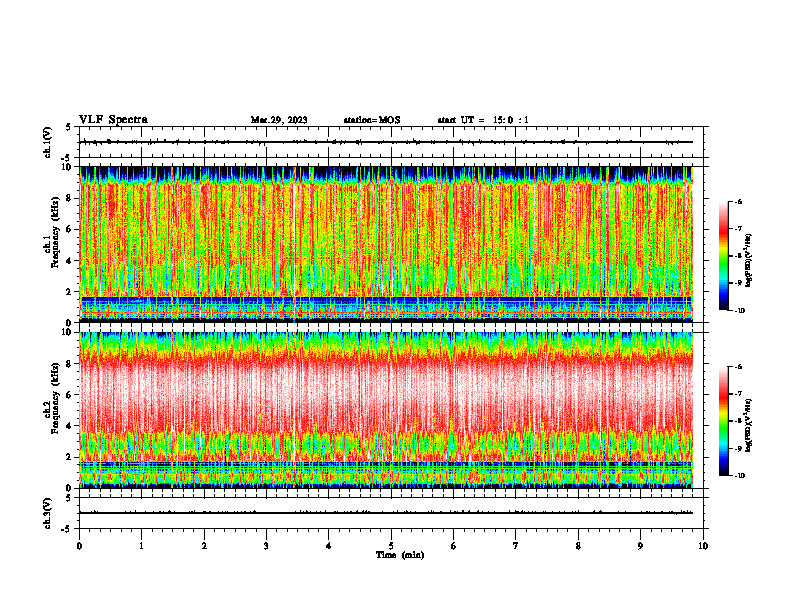Click time axis tick label "3"

[x=266, y=546]
